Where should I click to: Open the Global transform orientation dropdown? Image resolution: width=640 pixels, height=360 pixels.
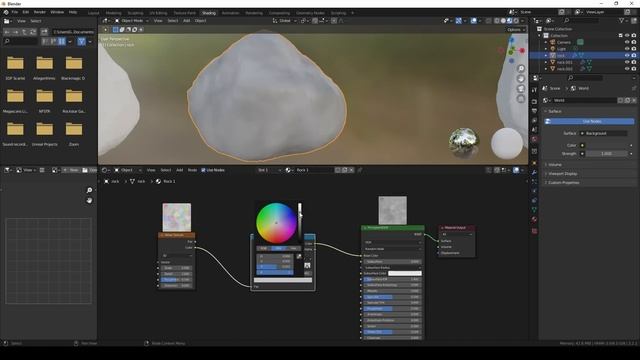point(284,21)
